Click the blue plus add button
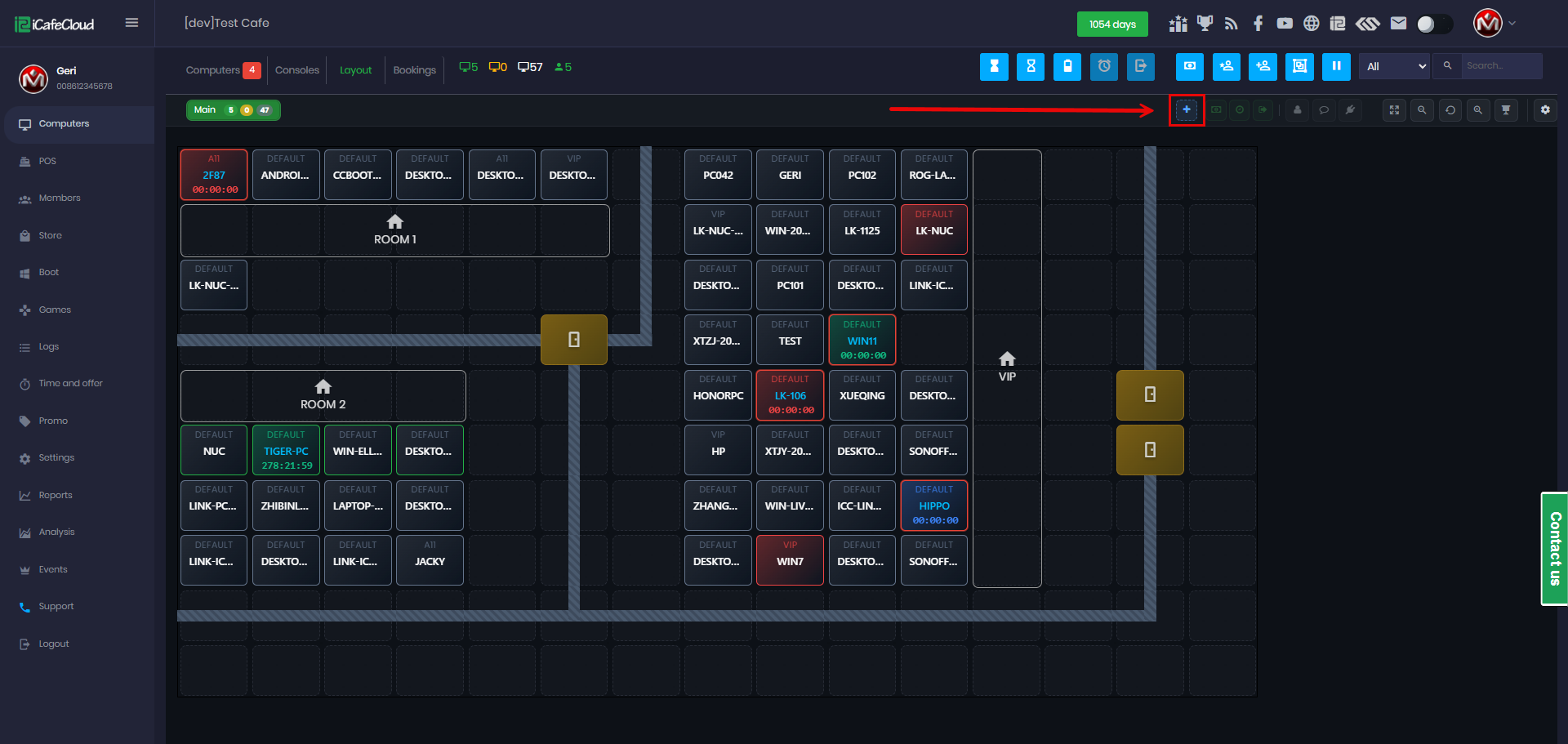1568x744 pixels. pos(1186,109)
